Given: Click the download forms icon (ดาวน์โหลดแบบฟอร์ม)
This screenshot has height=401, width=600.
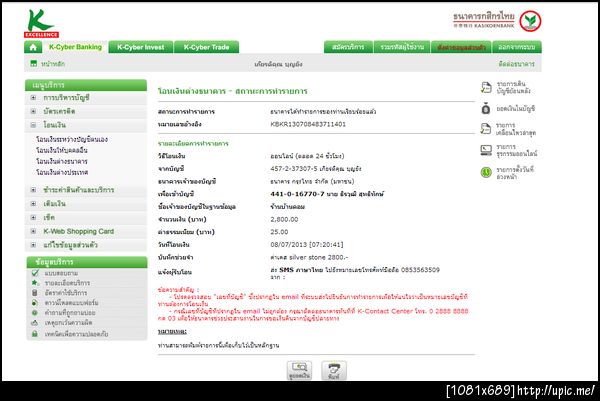Looking at the screenshot, I should [35, 303].
